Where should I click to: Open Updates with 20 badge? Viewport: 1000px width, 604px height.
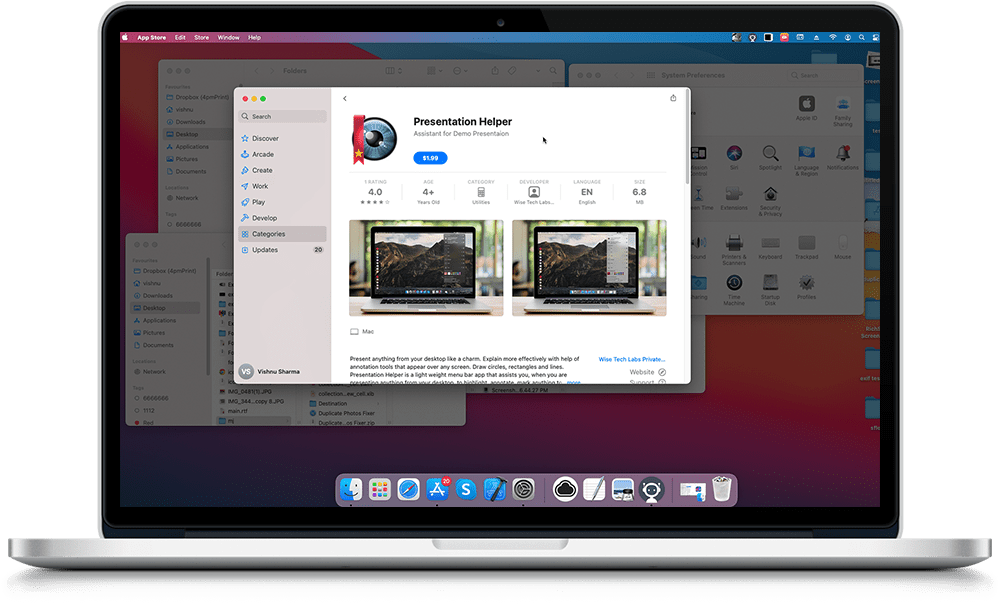pos(283,250)
